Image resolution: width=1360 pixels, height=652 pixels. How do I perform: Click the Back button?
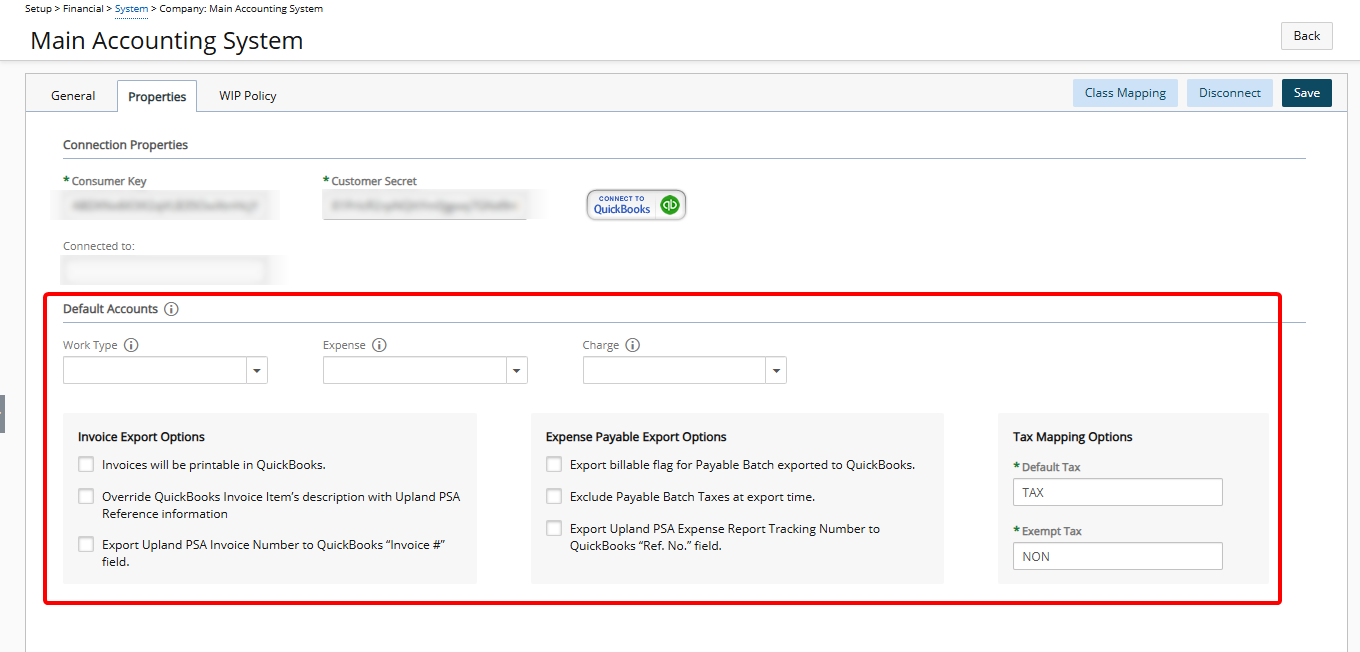1307,36
